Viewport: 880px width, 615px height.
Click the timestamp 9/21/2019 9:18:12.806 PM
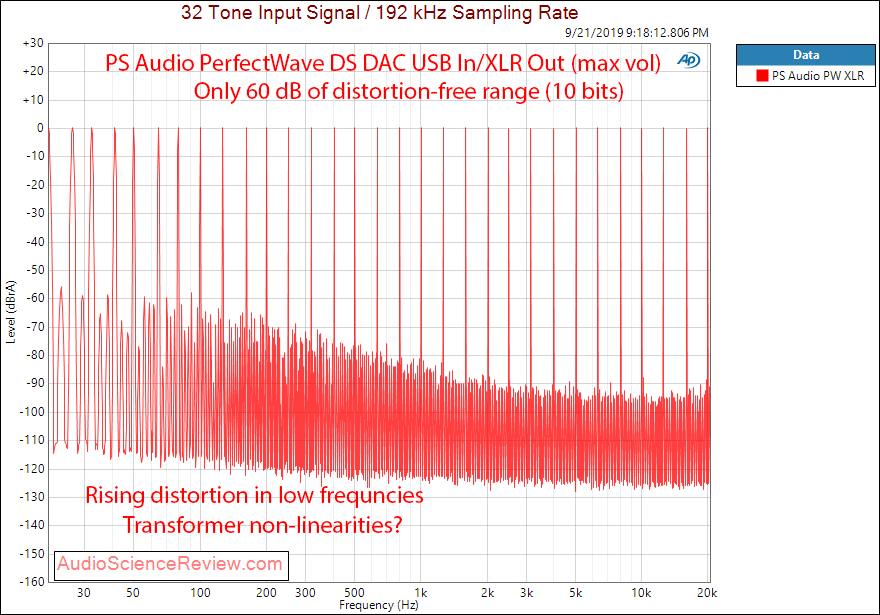tap(636, 33)
